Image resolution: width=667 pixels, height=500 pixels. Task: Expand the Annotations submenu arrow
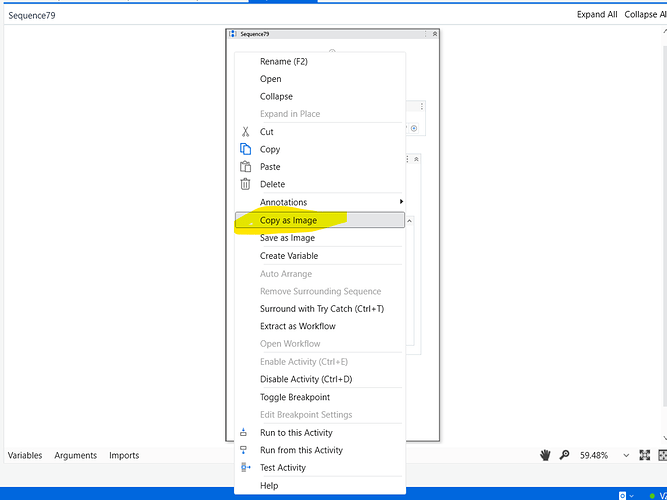[x=401, y=201]
